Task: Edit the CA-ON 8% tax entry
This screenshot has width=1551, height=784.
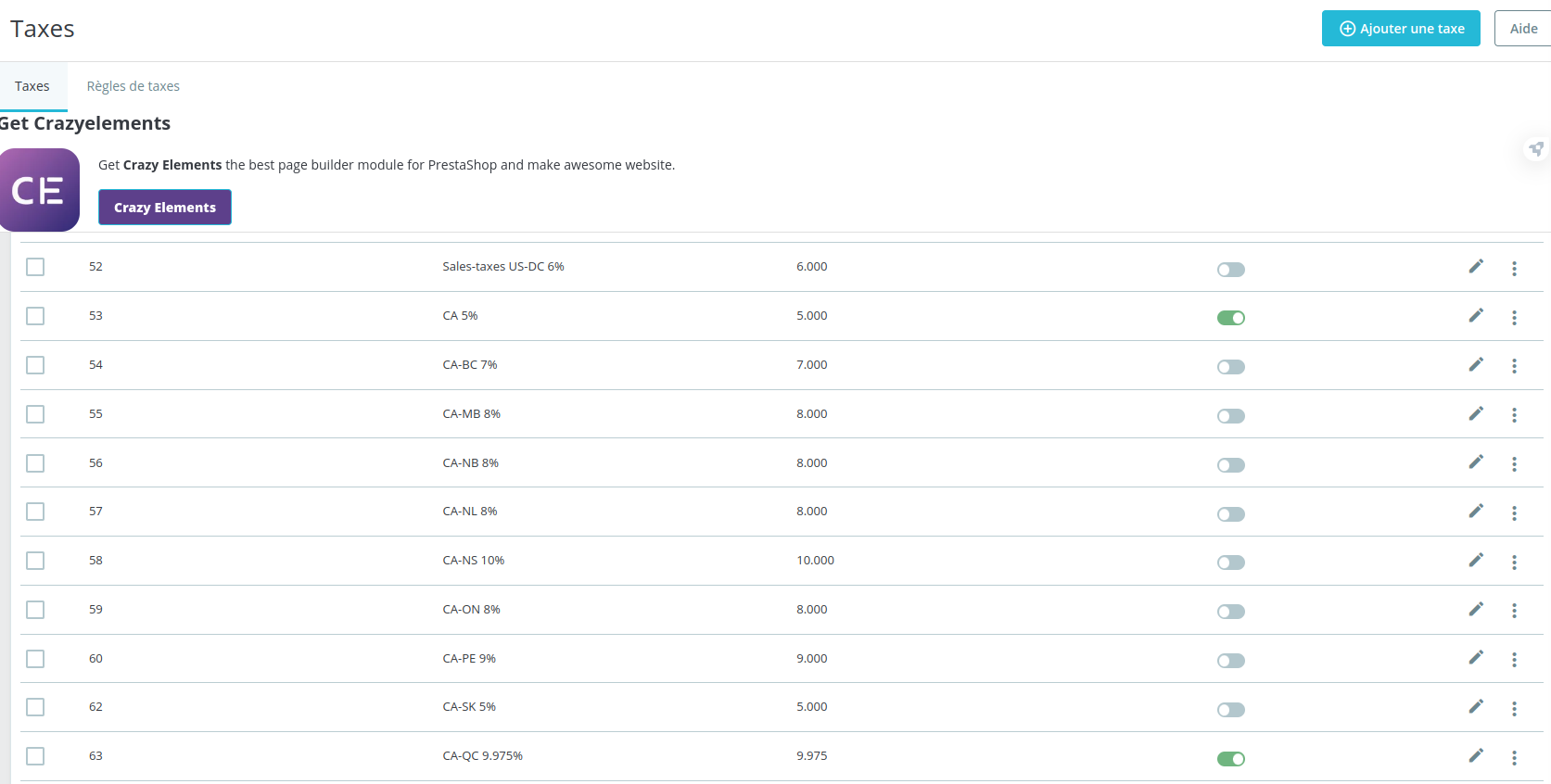Action: pyautogui.click(x=1476, y=610)
